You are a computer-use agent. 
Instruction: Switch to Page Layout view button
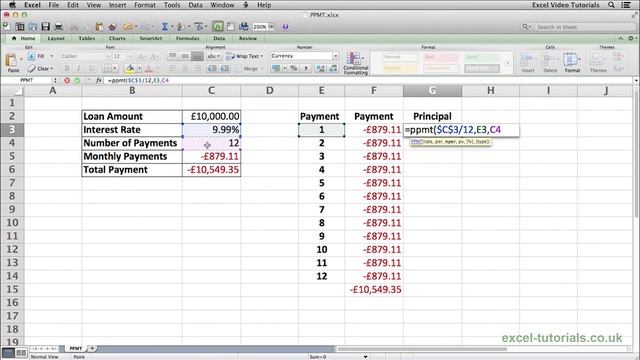pos(21,352)
